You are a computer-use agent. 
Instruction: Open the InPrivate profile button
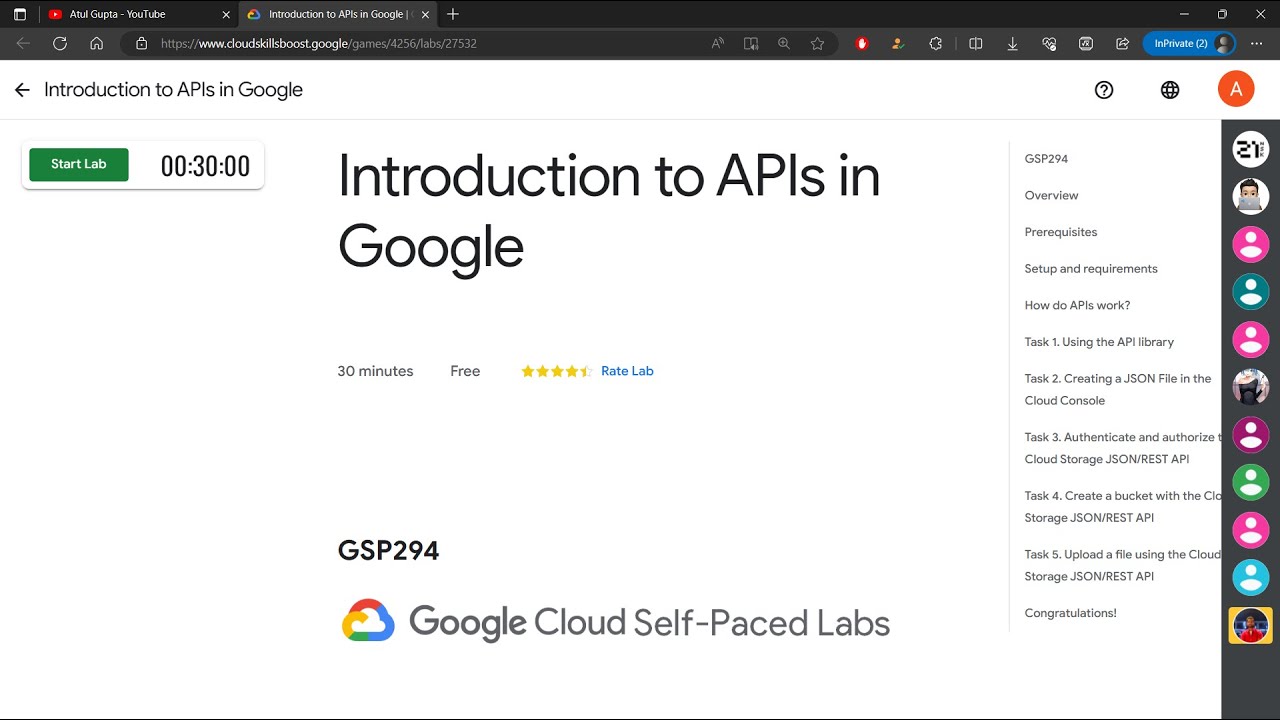pyautogui.click(x=1190, y=44)
